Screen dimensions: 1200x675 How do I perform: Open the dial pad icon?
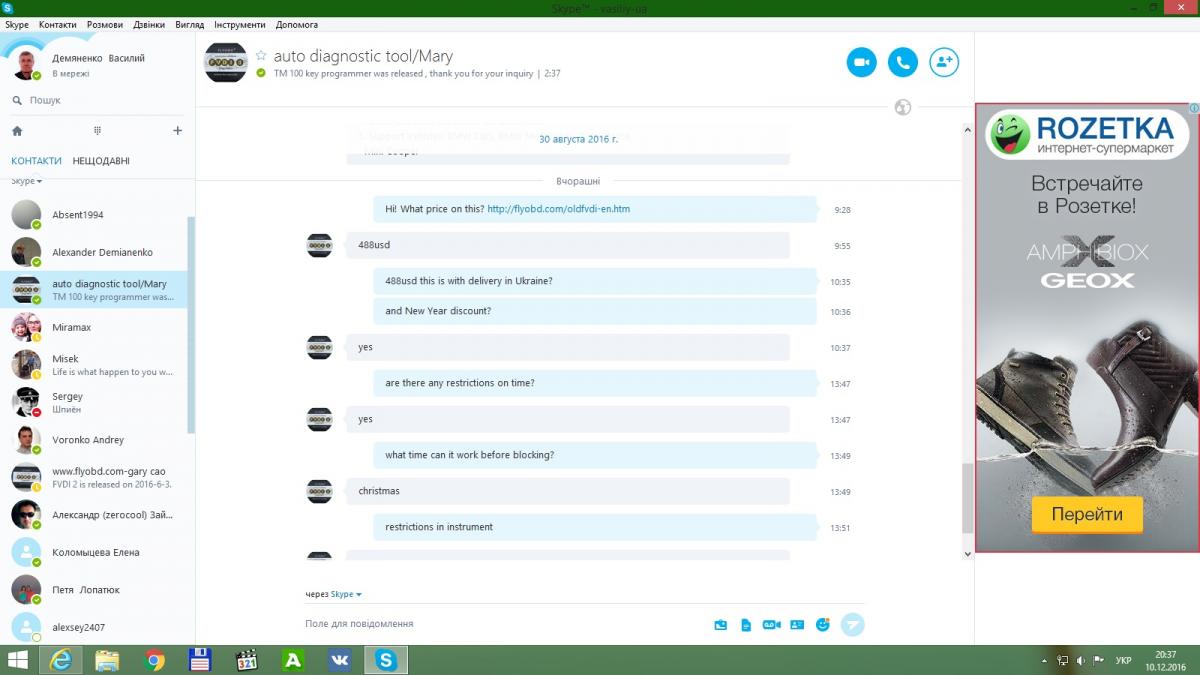97,131
